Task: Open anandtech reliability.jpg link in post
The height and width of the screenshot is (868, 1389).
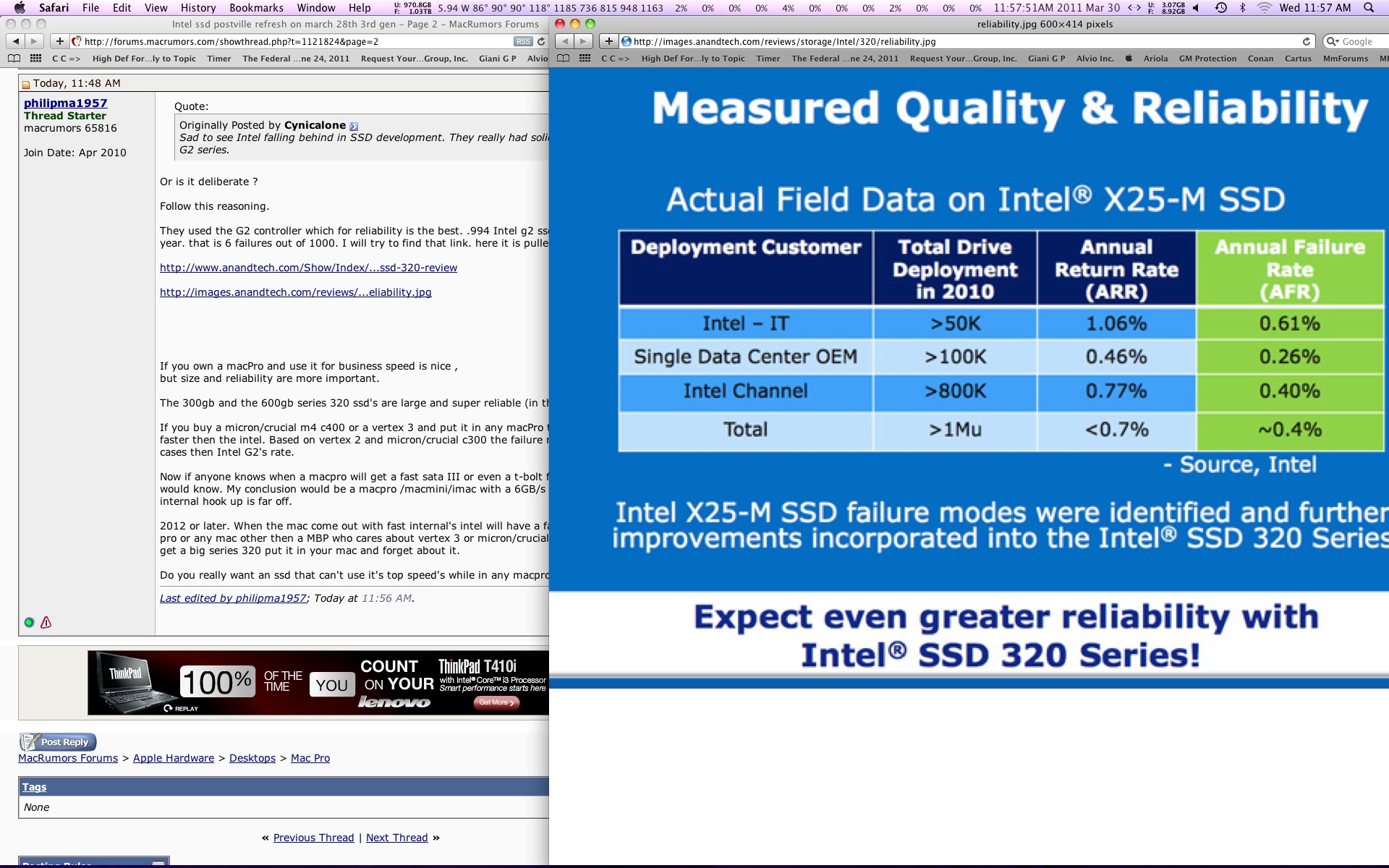Action: (295, 292)
